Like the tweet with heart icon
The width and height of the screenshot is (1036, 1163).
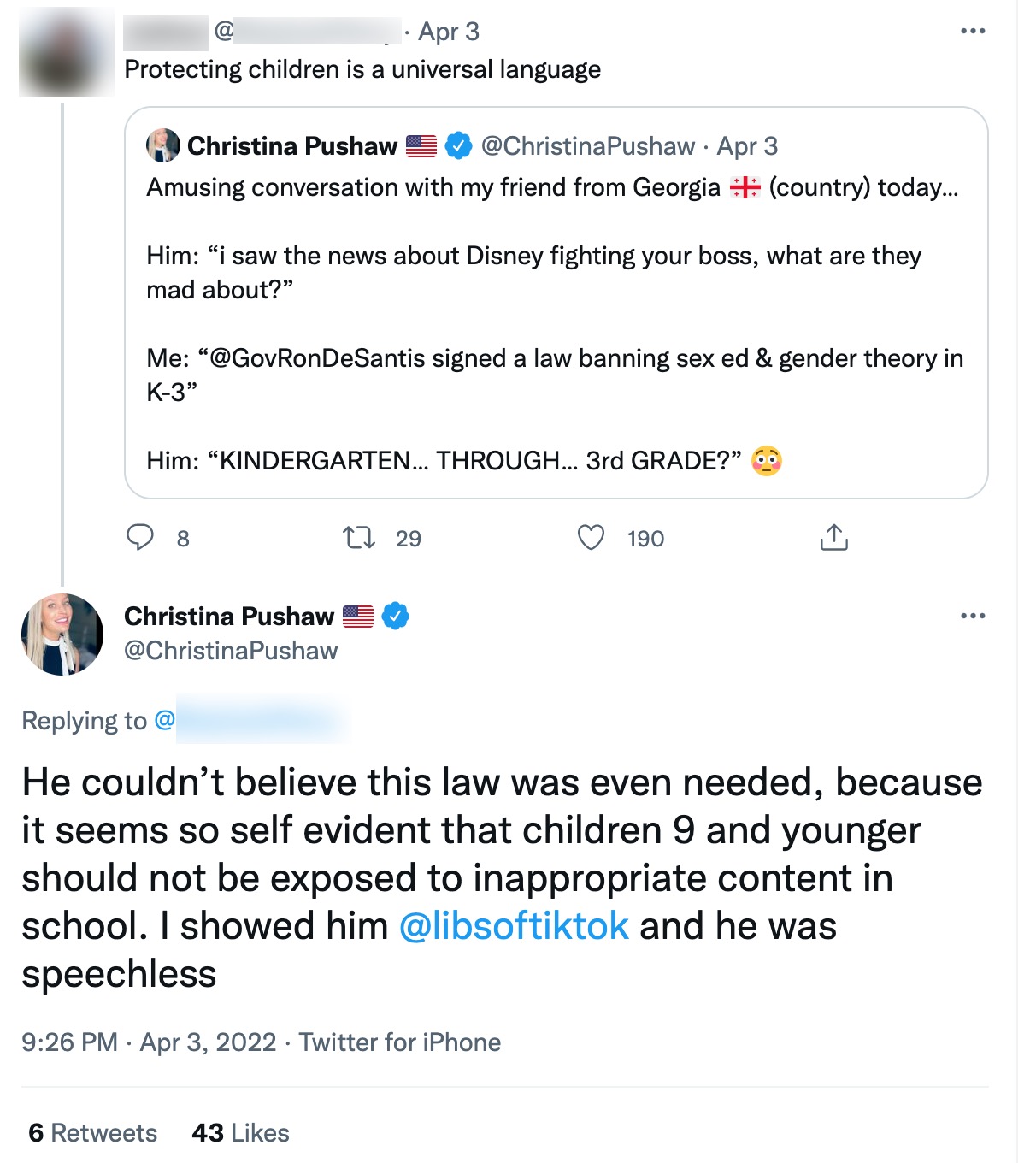(x=591, y=538)
